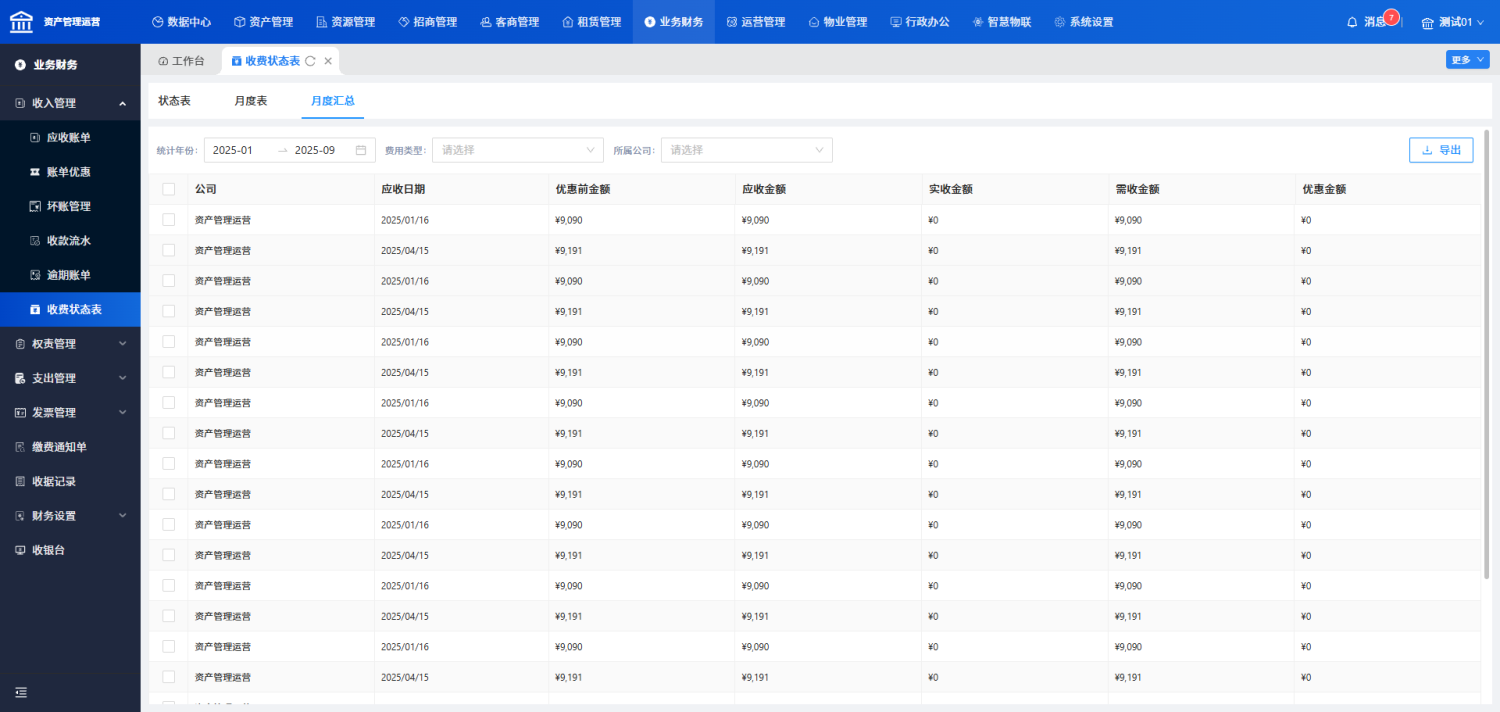1500x712 pixels.
Task: Click the 缴费通知单 sidebar icon
Action: 20,447
